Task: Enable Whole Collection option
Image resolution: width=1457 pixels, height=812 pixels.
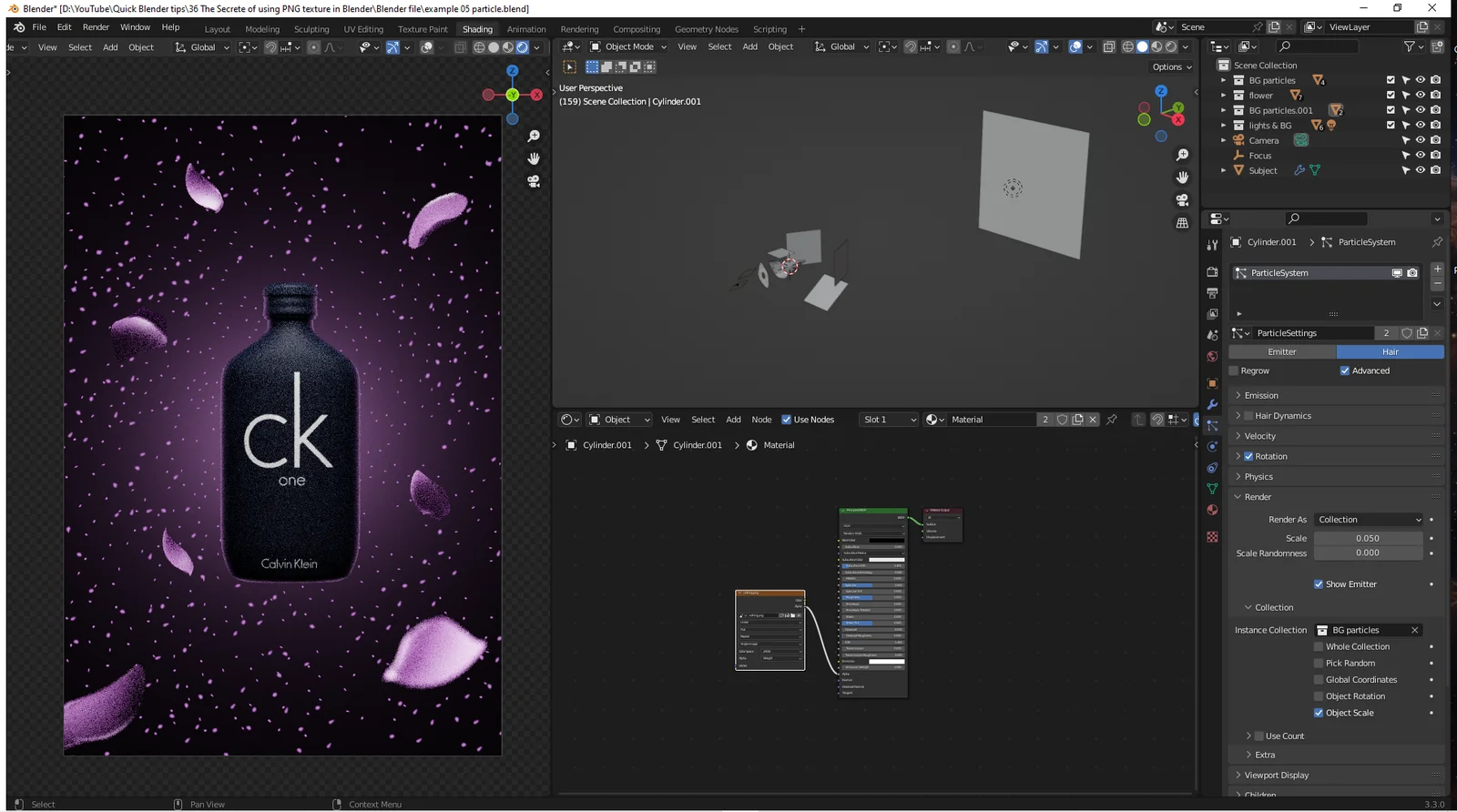Action: coord(1319,647)
